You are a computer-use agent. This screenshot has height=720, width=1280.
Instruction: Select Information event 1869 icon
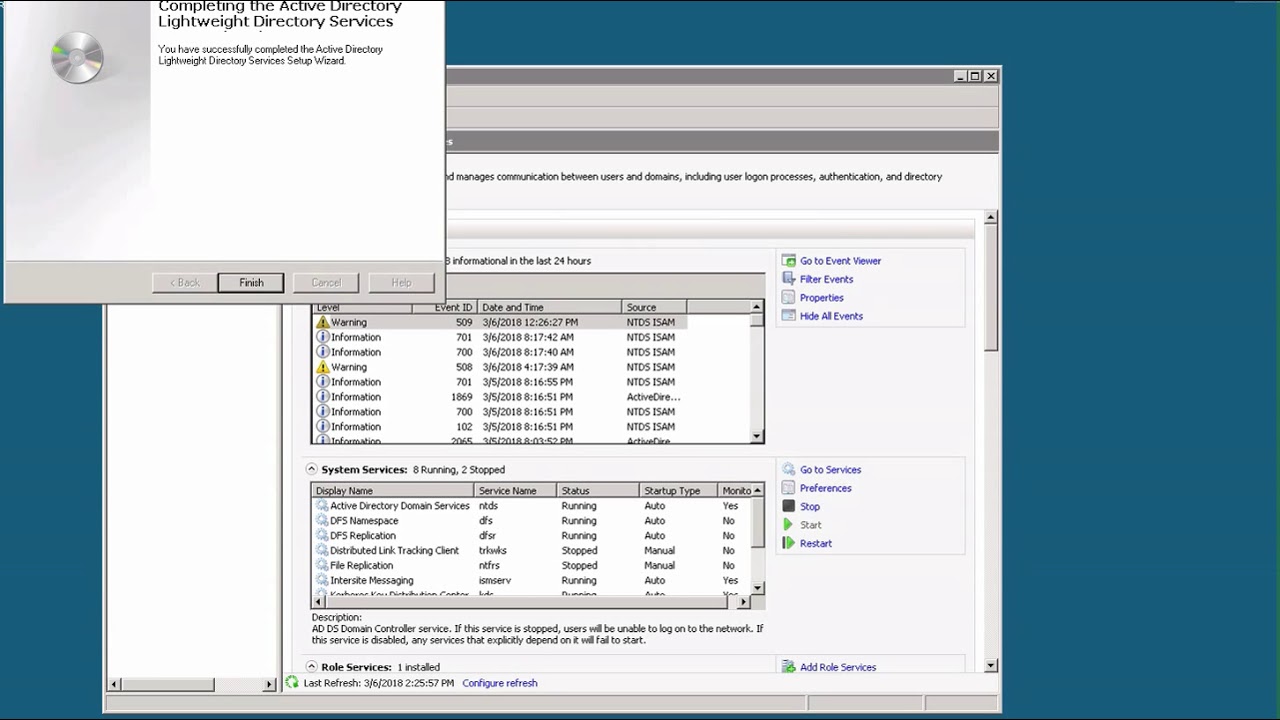click(322, 397)
